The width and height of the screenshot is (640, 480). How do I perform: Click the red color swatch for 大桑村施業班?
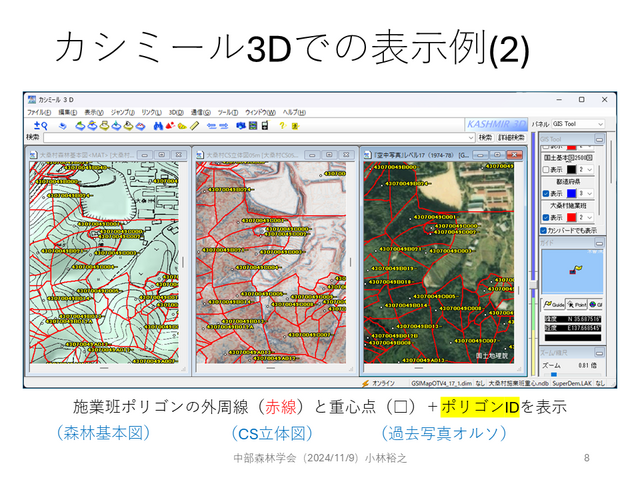571,217
